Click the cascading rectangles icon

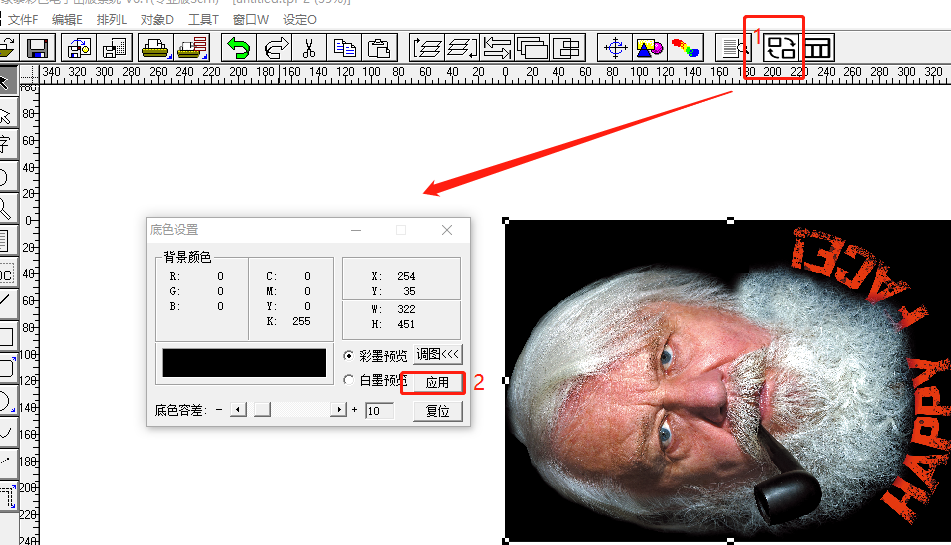pyautogui.click(x=533, y=48)
